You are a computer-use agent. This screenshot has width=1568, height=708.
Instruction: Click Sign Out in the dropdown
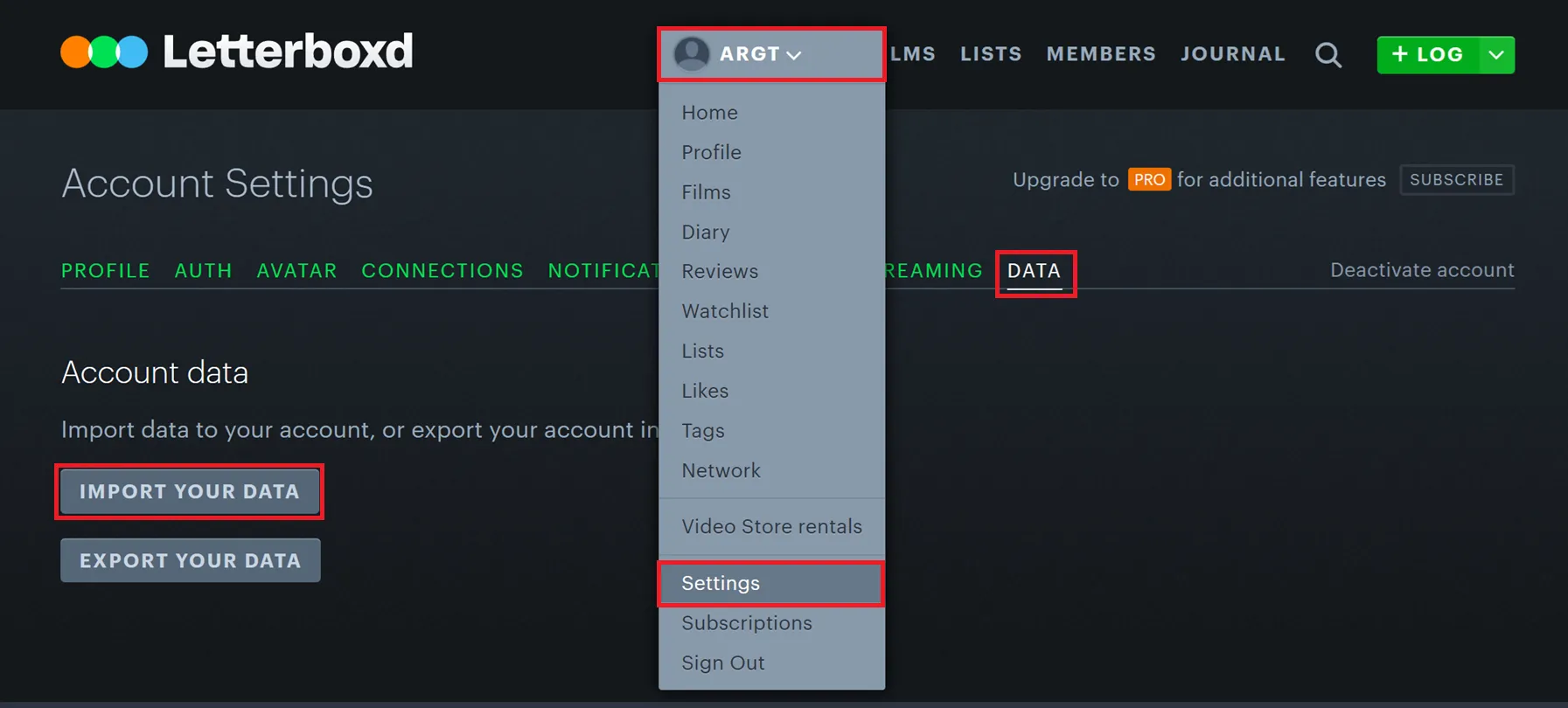click(723, 663)
